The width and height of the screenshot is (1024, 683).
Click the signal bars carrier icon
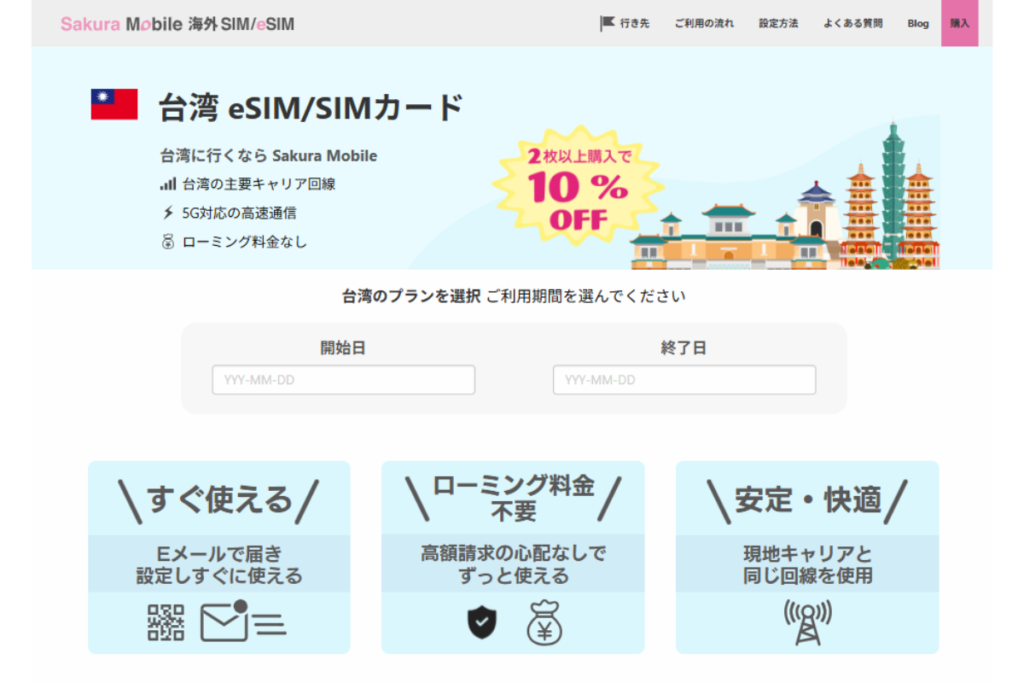[168, 184]
